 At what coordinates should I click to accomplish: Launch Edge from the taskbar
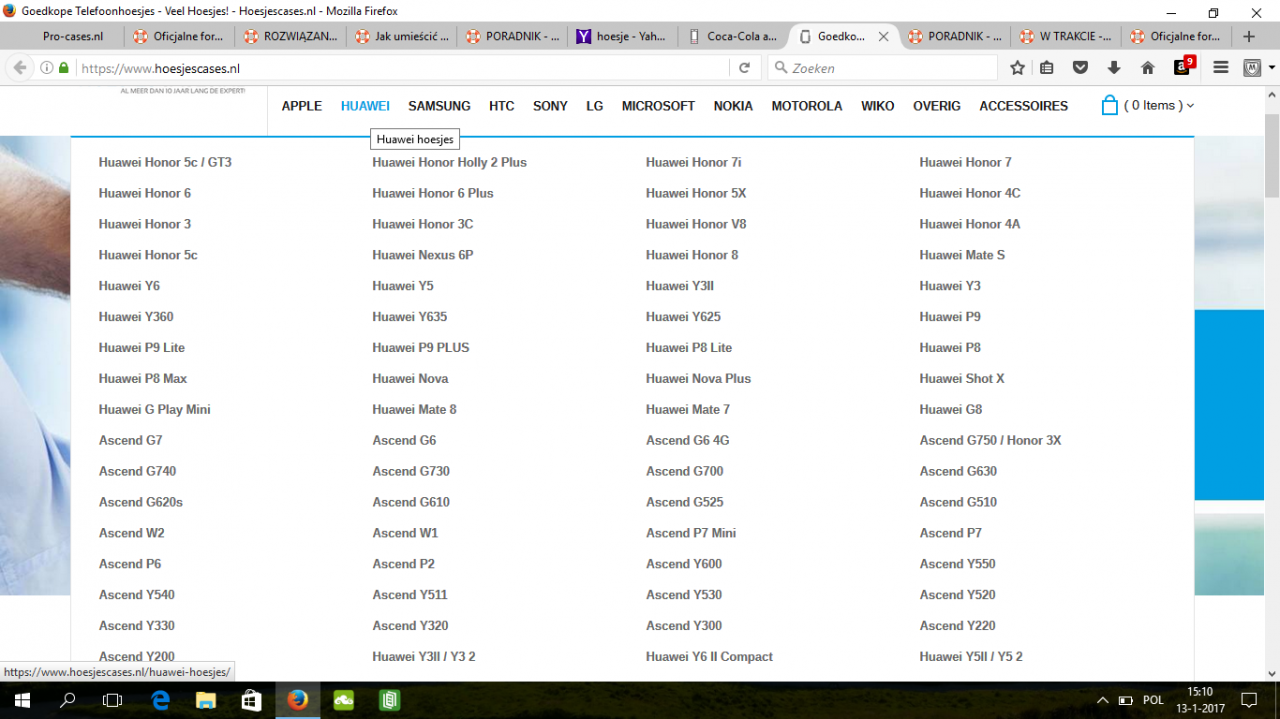pos(160,700)
